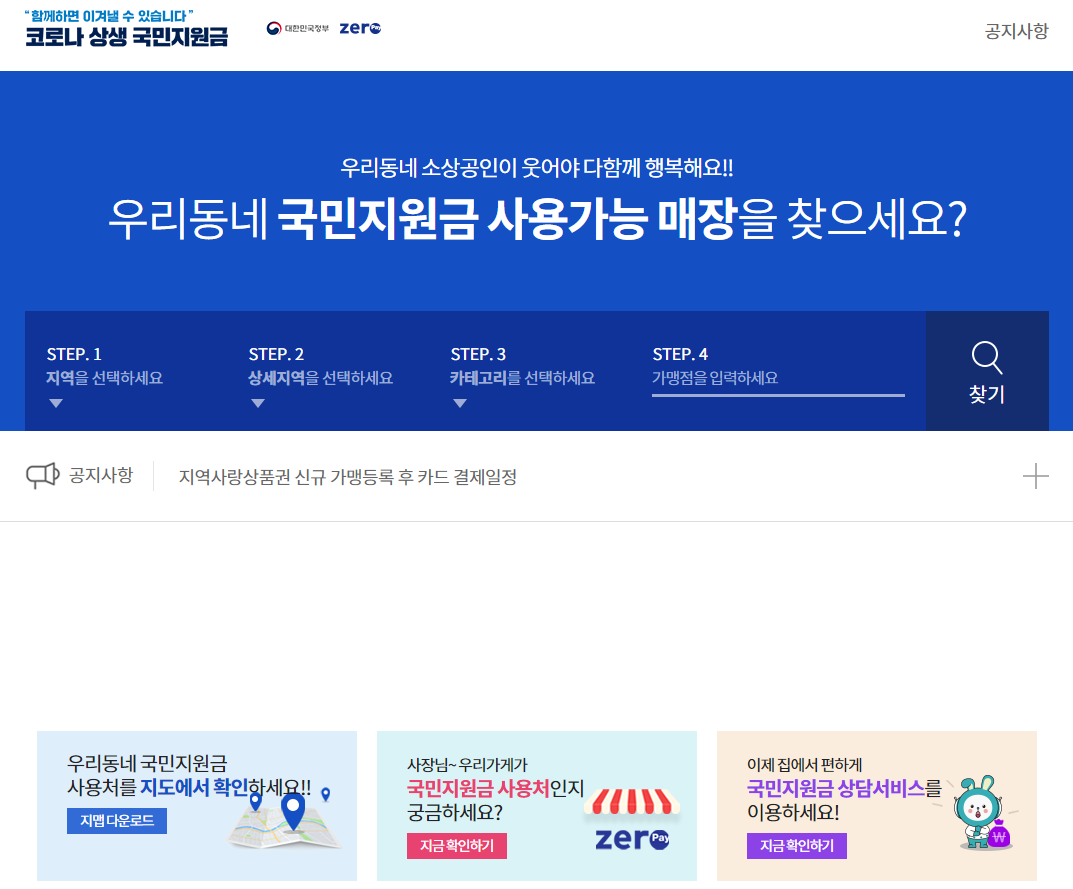Viewport: 1073px width, 889px height.
Task: Click the 국민지원금 사용처 pink text
Action: point(478,788)
